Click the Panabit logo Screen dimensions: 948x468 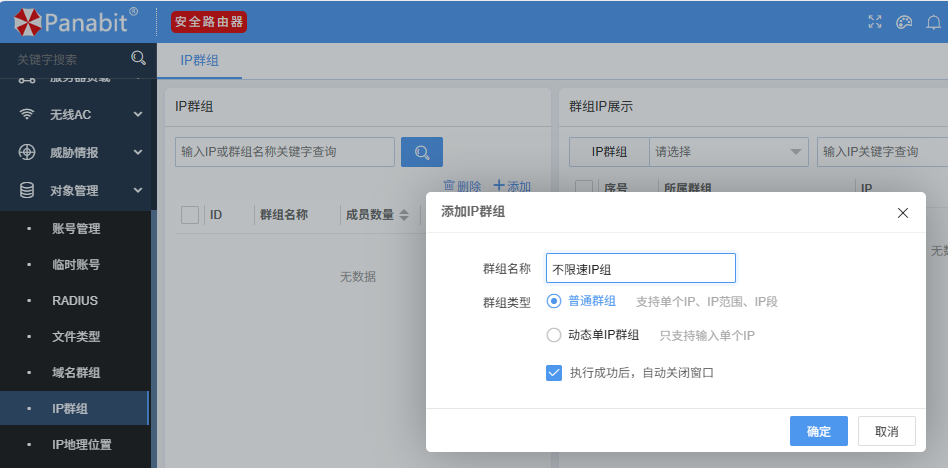pos(76,21)
